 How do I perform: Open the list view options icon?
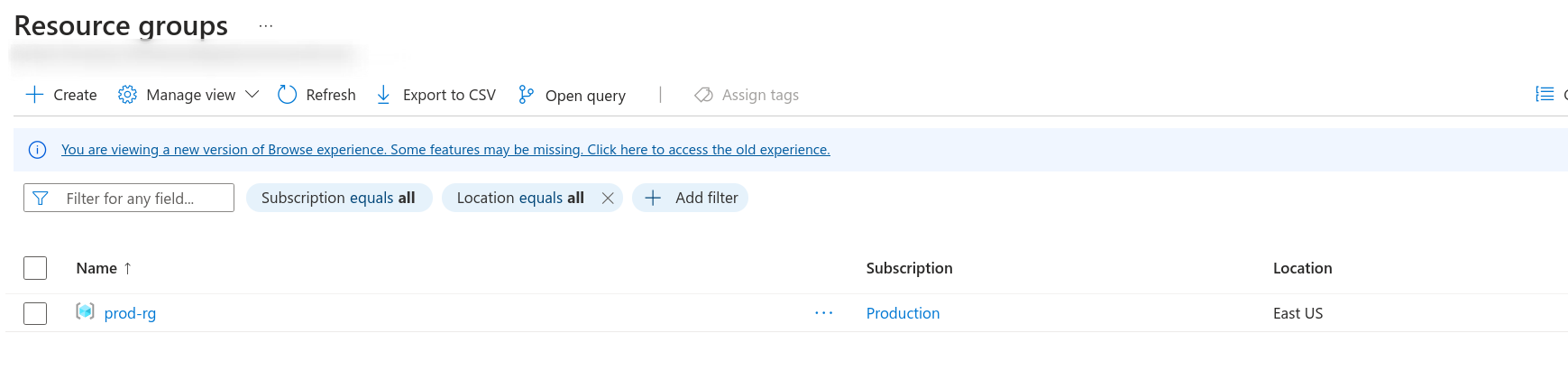click(x=1545, y=94)
